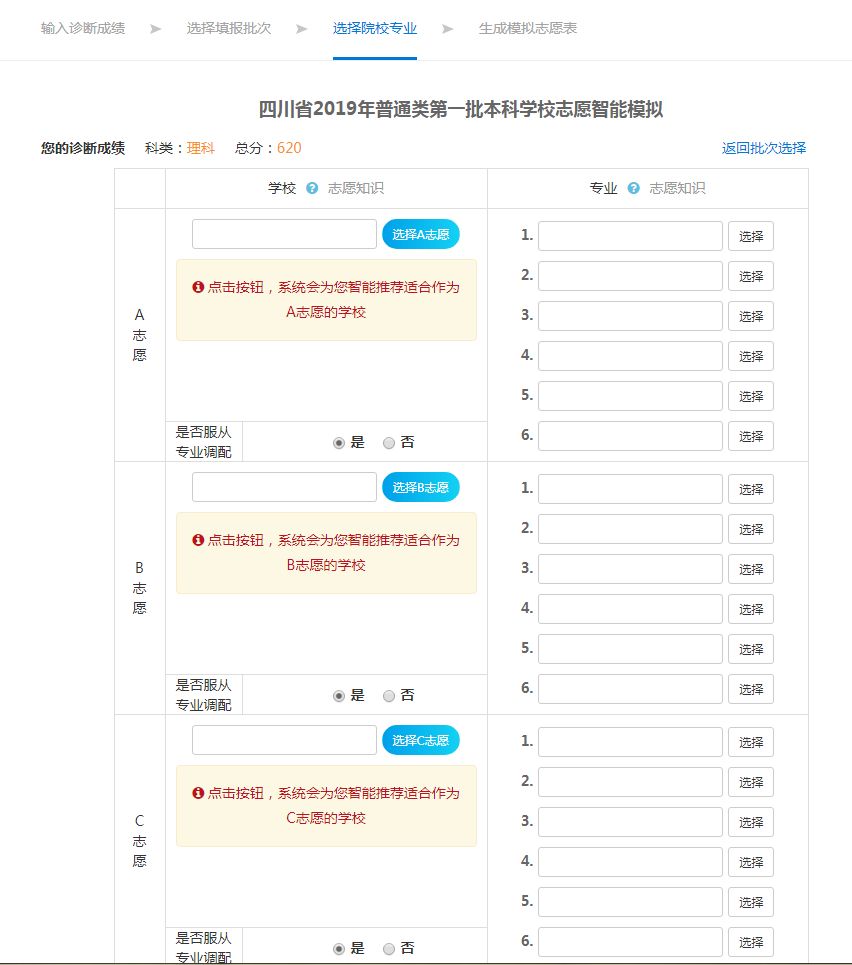This screenshot has height=965, width=852.
Task: Click the red info icon in B志愿 tip
Action: pyautogui.click(x=198, y=540)
